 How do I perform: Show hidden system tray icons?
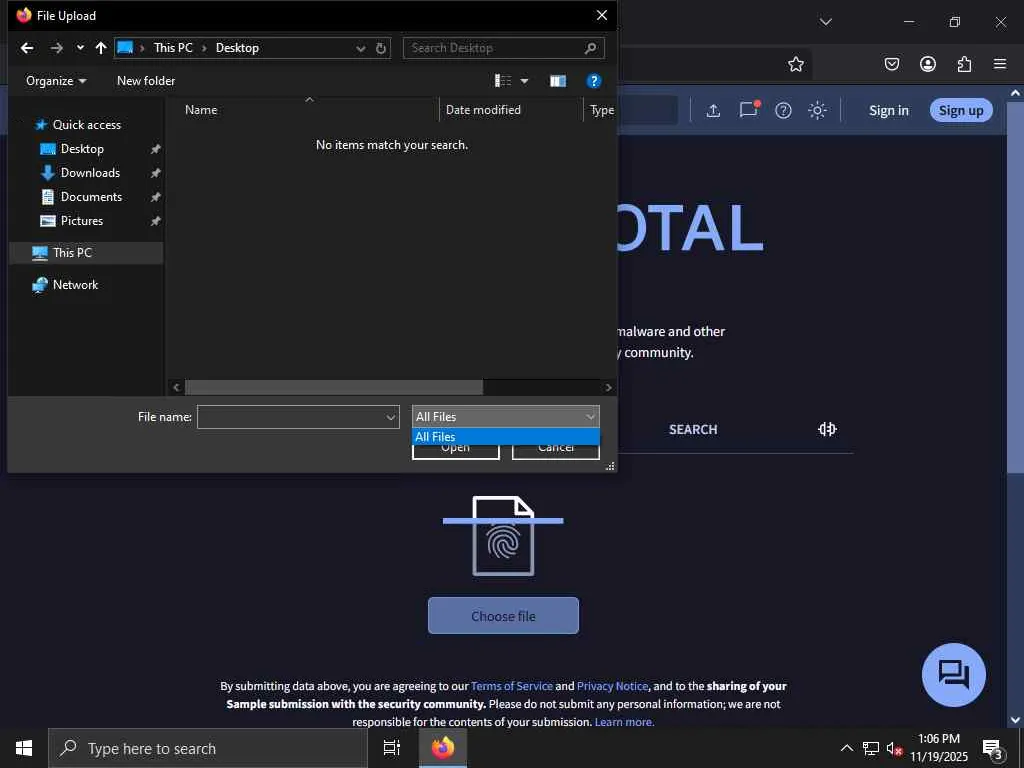[x=846, y=748]
